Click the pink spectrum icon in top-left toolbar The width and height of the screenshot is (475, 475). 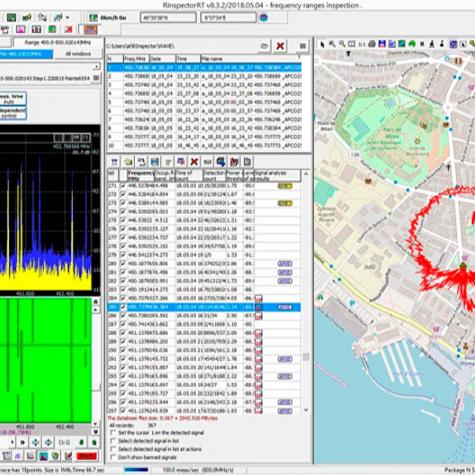[21, 29]
